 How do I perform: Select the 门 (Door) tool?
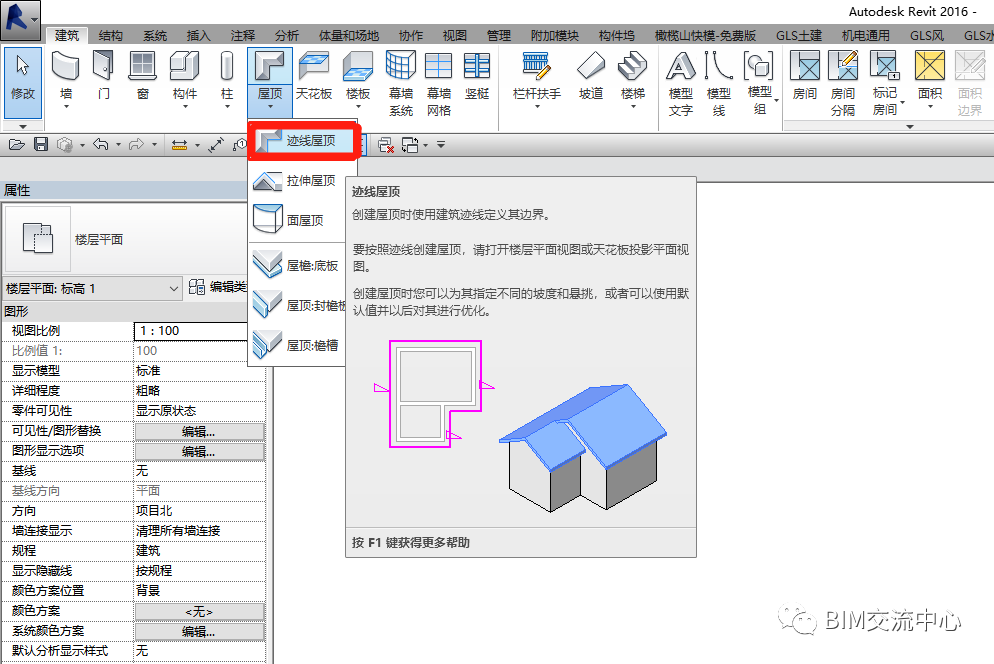(x=103, y=76)
